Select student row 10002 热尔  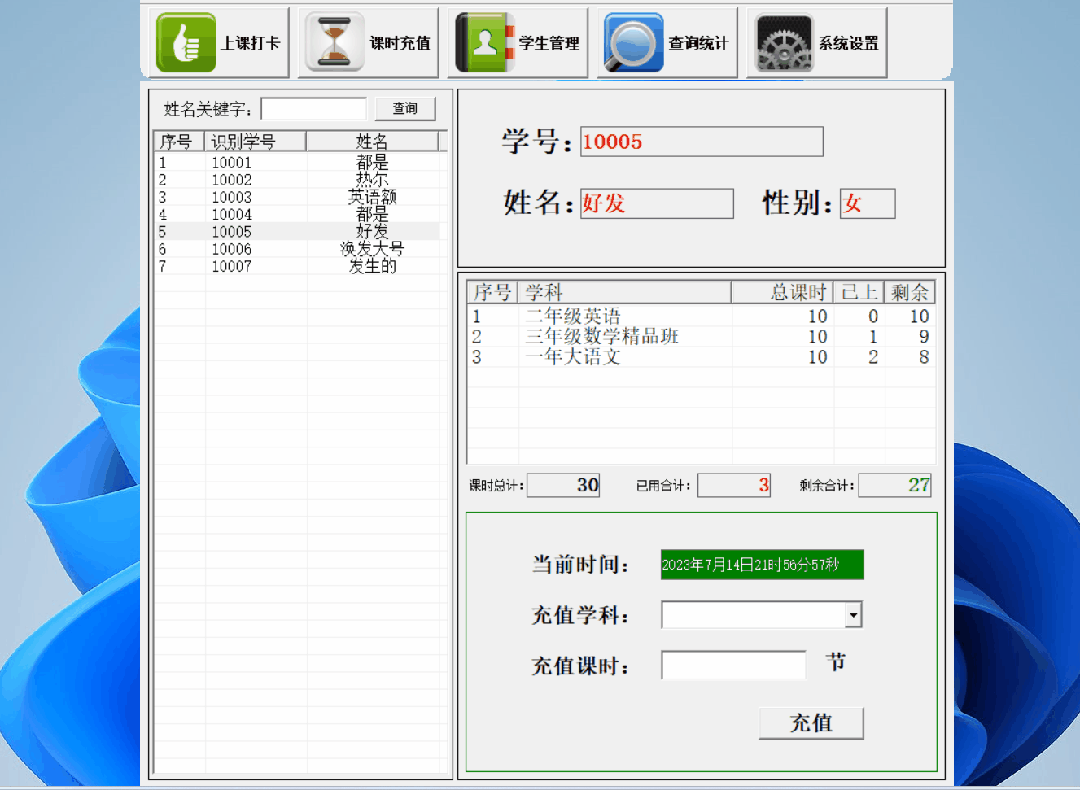pyautogui.click(x=298, y=180)
